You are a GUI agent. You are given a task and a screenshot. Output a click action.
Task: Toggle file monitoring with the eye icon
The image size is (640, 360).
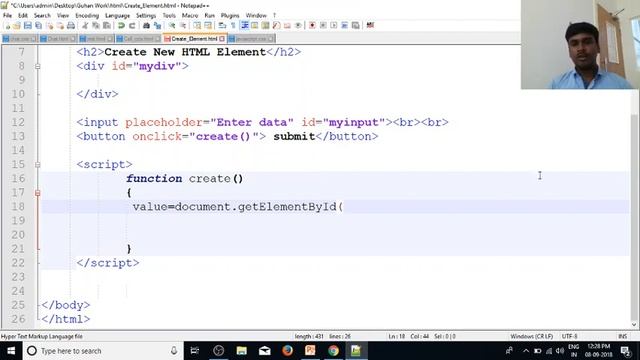(x=298, y=26)
